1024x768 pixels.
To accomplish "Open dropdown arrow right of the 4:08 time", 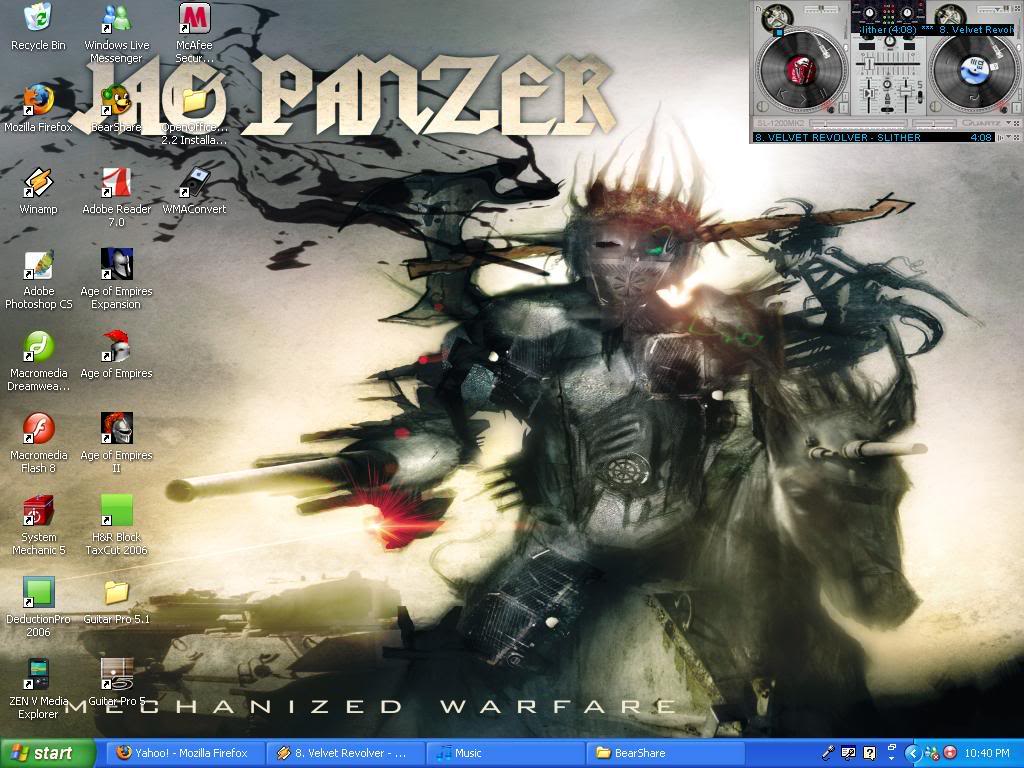I will tap(1008, 136).
